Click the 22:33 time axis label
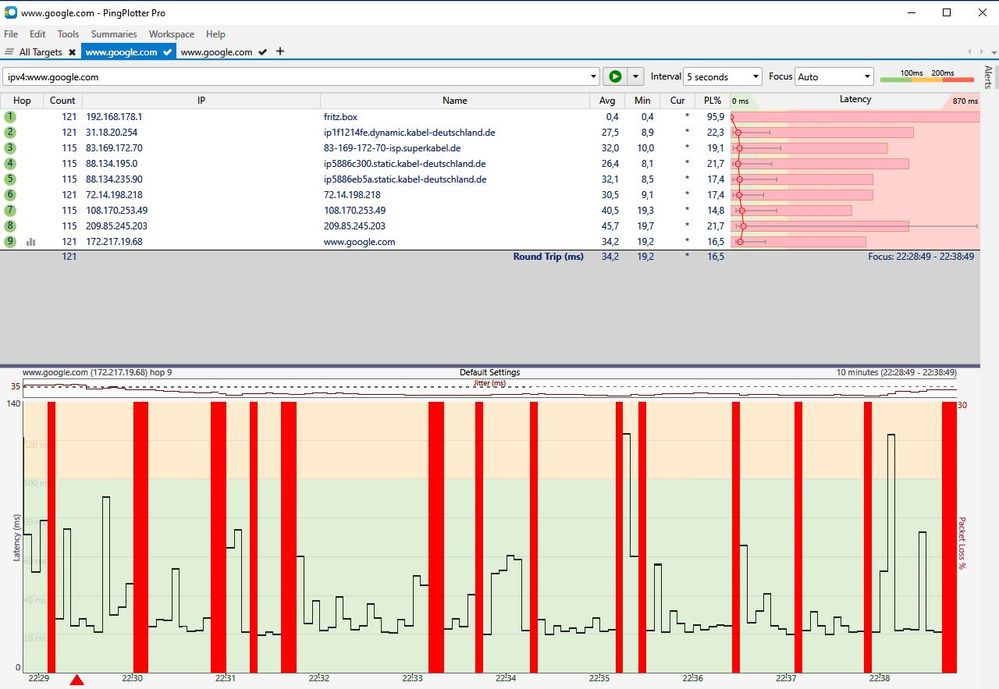Viewport: 999px width, 689px height. [x=412, y=678]
